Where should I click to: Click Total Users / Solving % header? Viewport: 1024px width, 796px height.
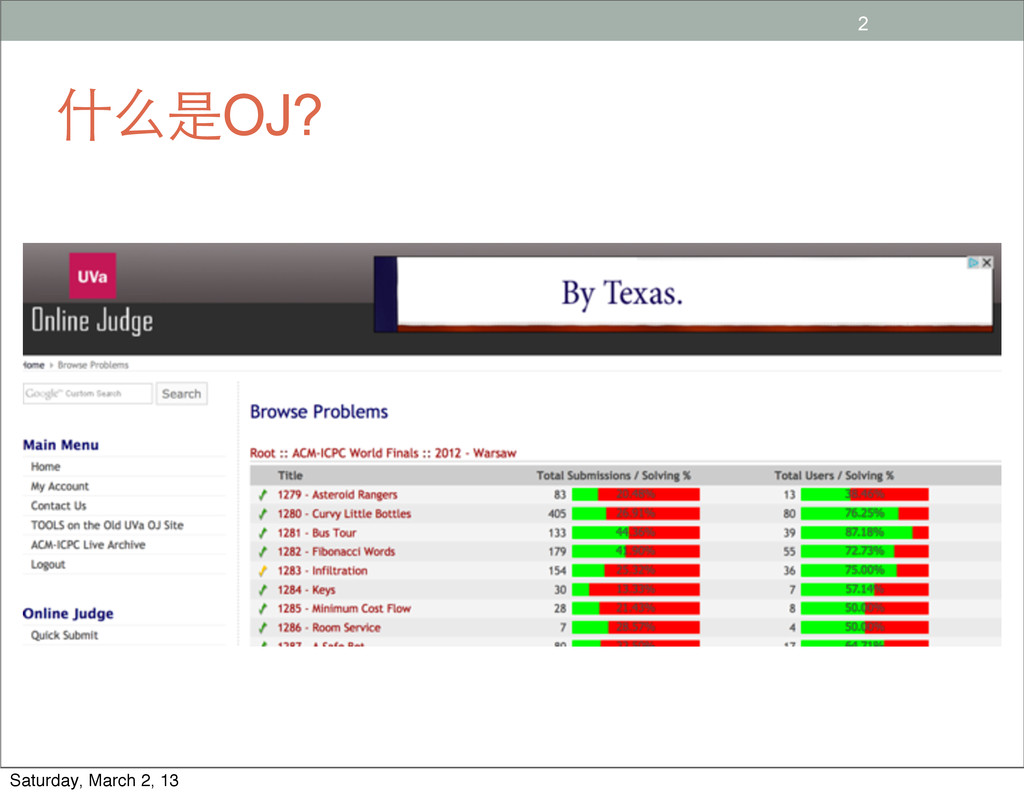click(834, 475)
